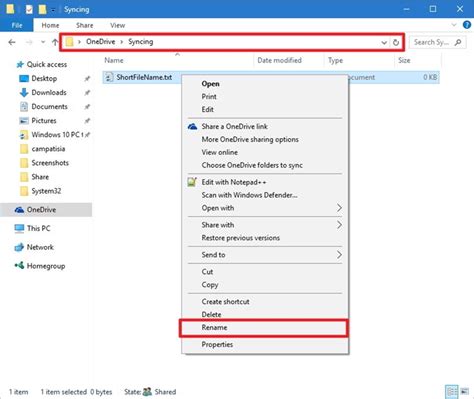474x399 pixels.
Task: Click the OneDrive breadcrumb in address bar
Action: [x=100, y=42]
